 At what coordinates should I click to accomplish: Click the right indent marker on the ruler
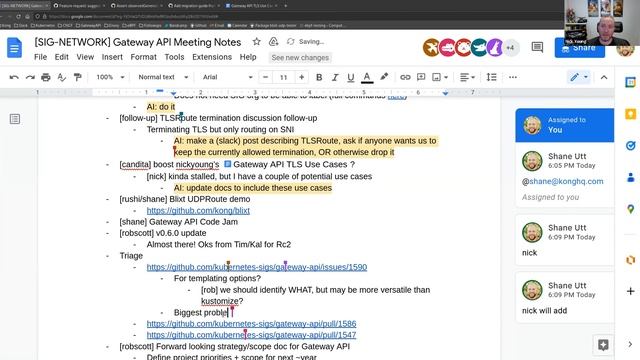445,93
